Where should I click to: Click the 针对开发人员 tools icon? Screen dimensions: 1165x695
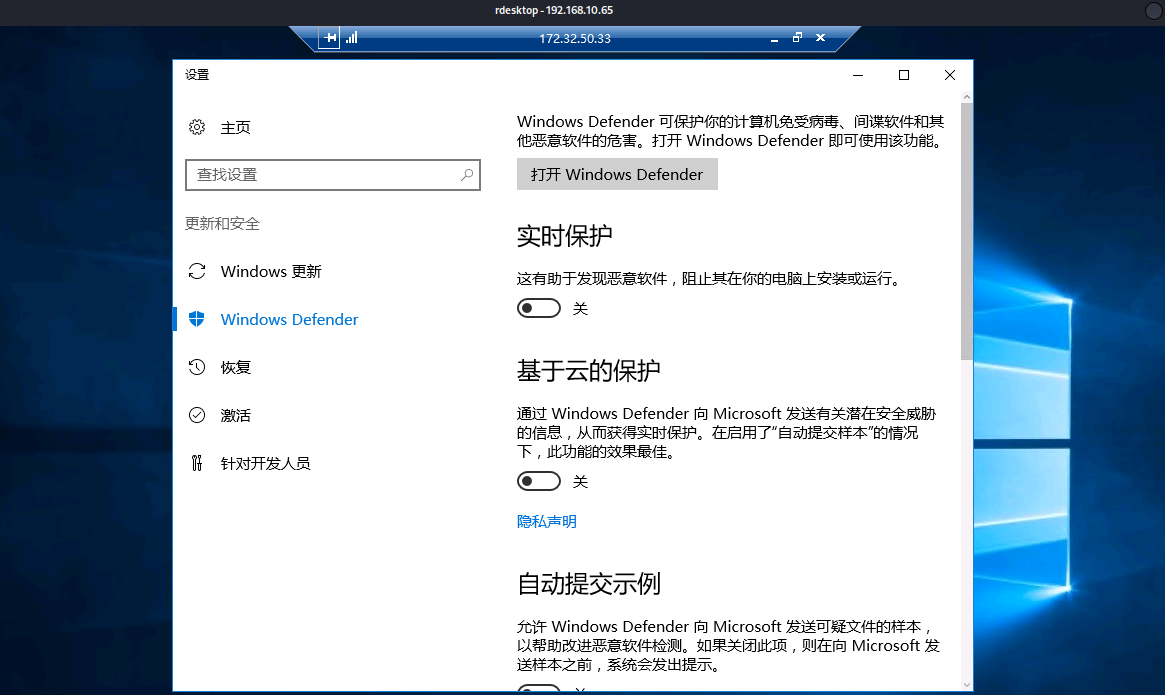click(x=197, y=463)
